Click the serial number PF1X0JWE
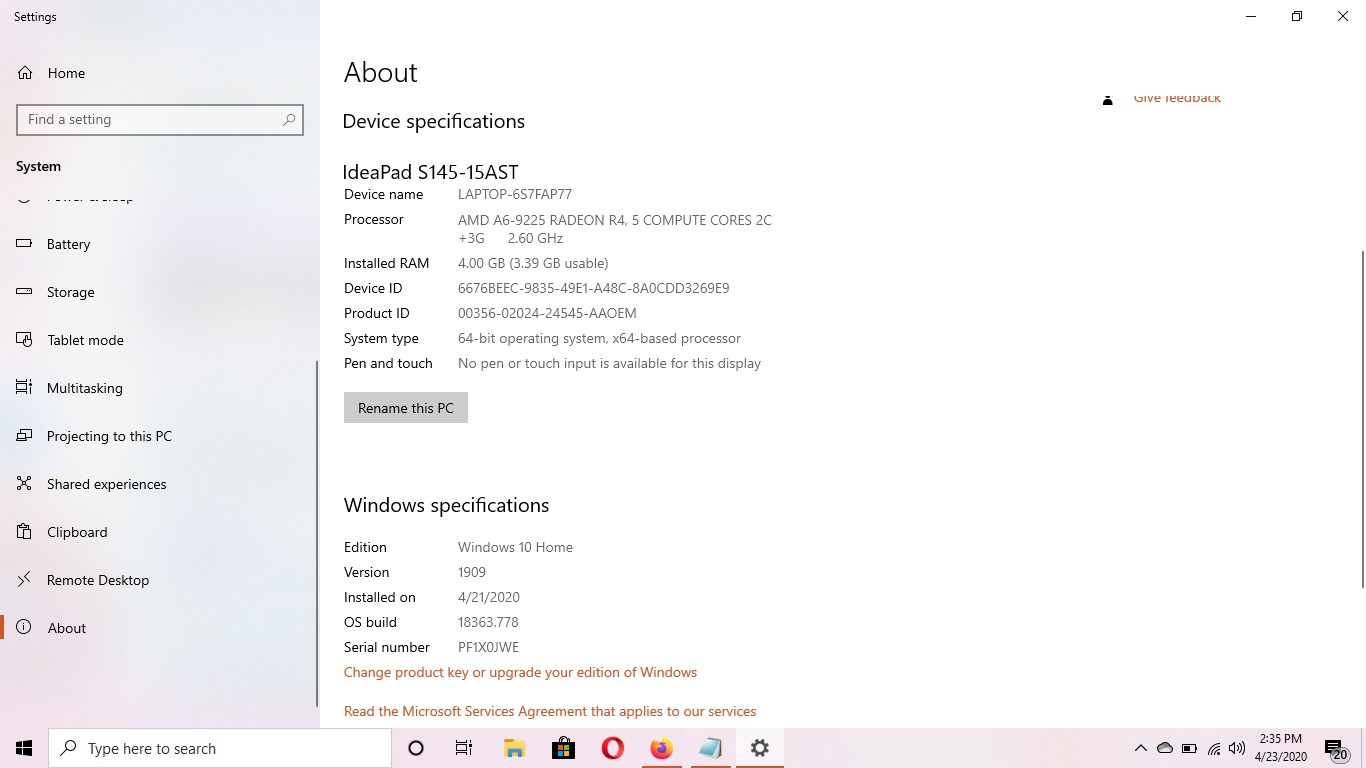 pos(488,647)
